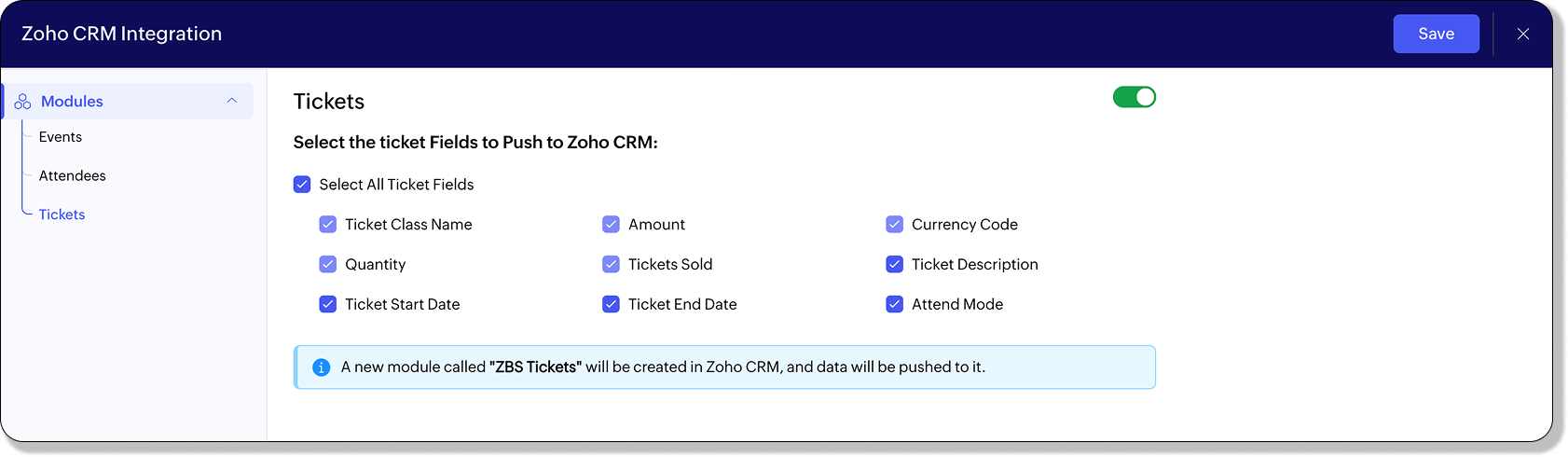Click the Modules label in sidebar
Screen dimensions: 1568x457
click(72, 102)
